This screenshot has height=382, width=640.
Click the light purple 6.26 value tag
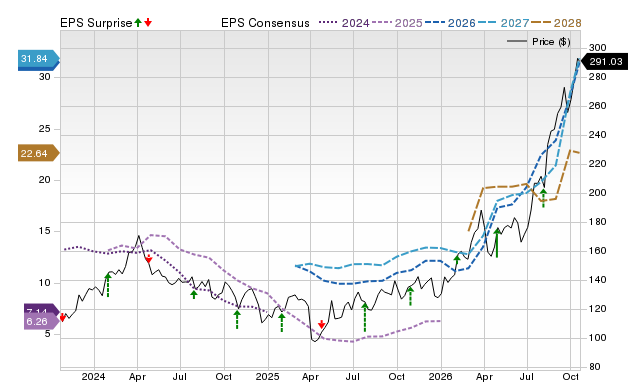pos(41,322)
